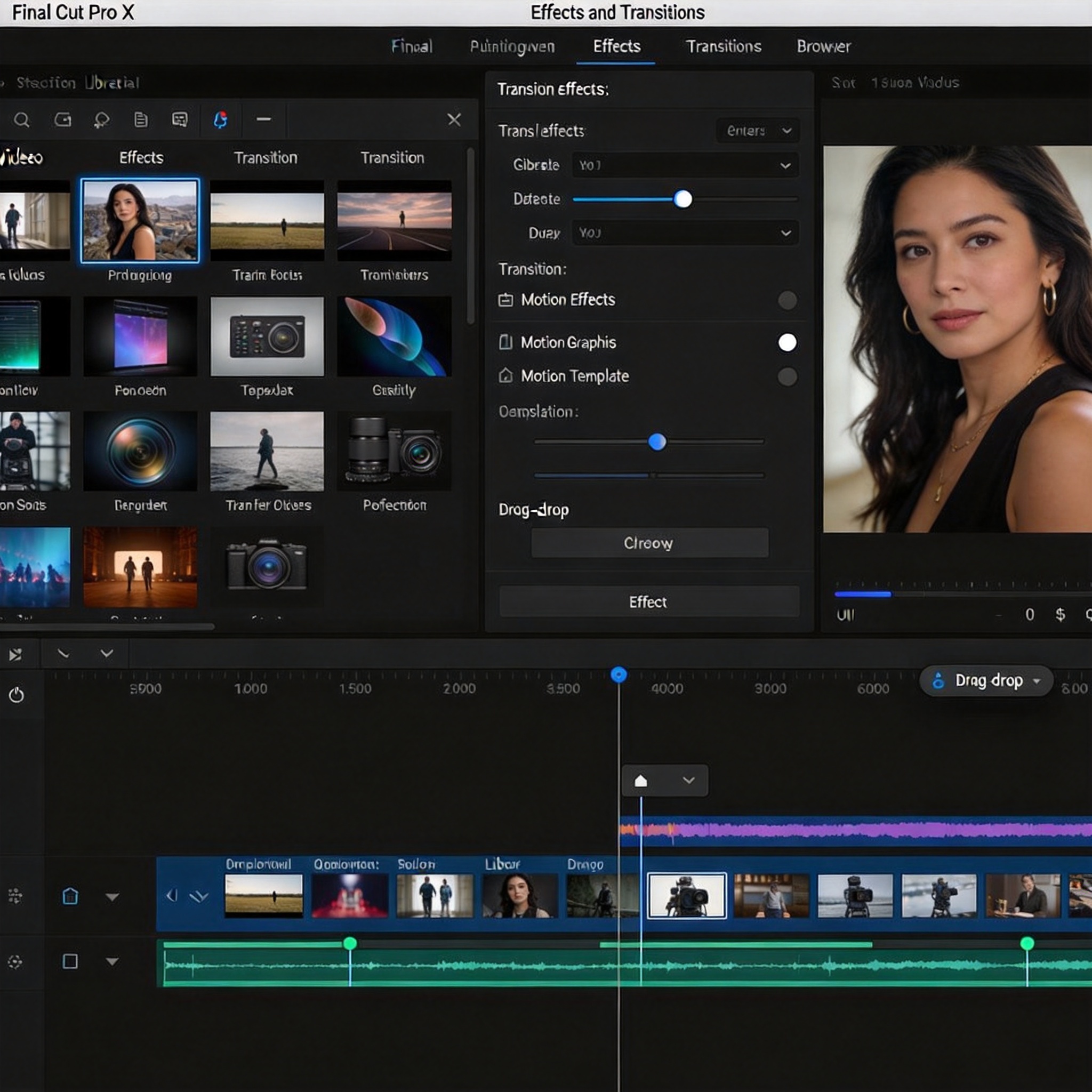
Task: Click the speech bubble icon in browser toolbar
Action: pos(102,120)
